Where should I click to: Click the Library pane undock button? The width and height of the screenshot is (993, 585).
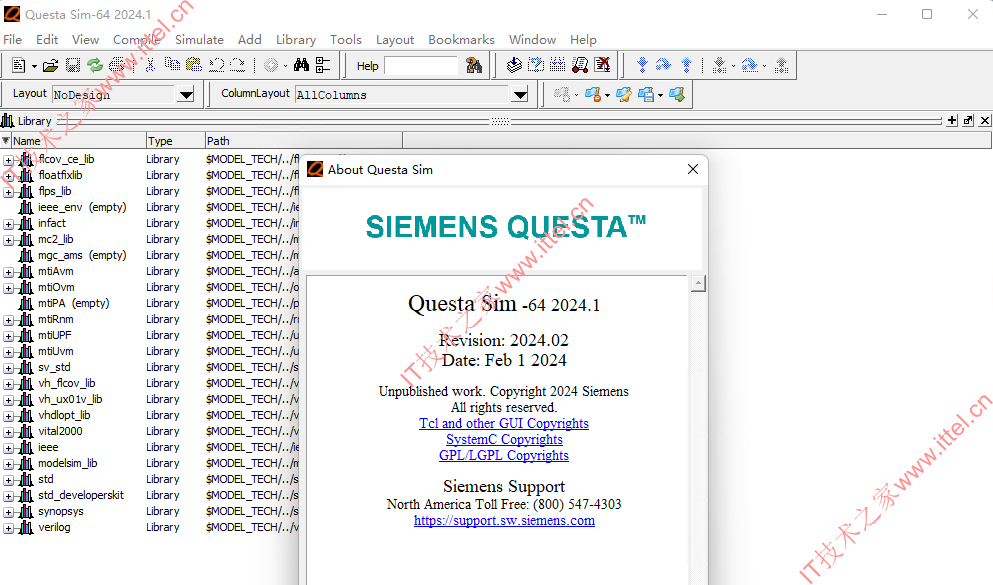(x=968, y=120)
